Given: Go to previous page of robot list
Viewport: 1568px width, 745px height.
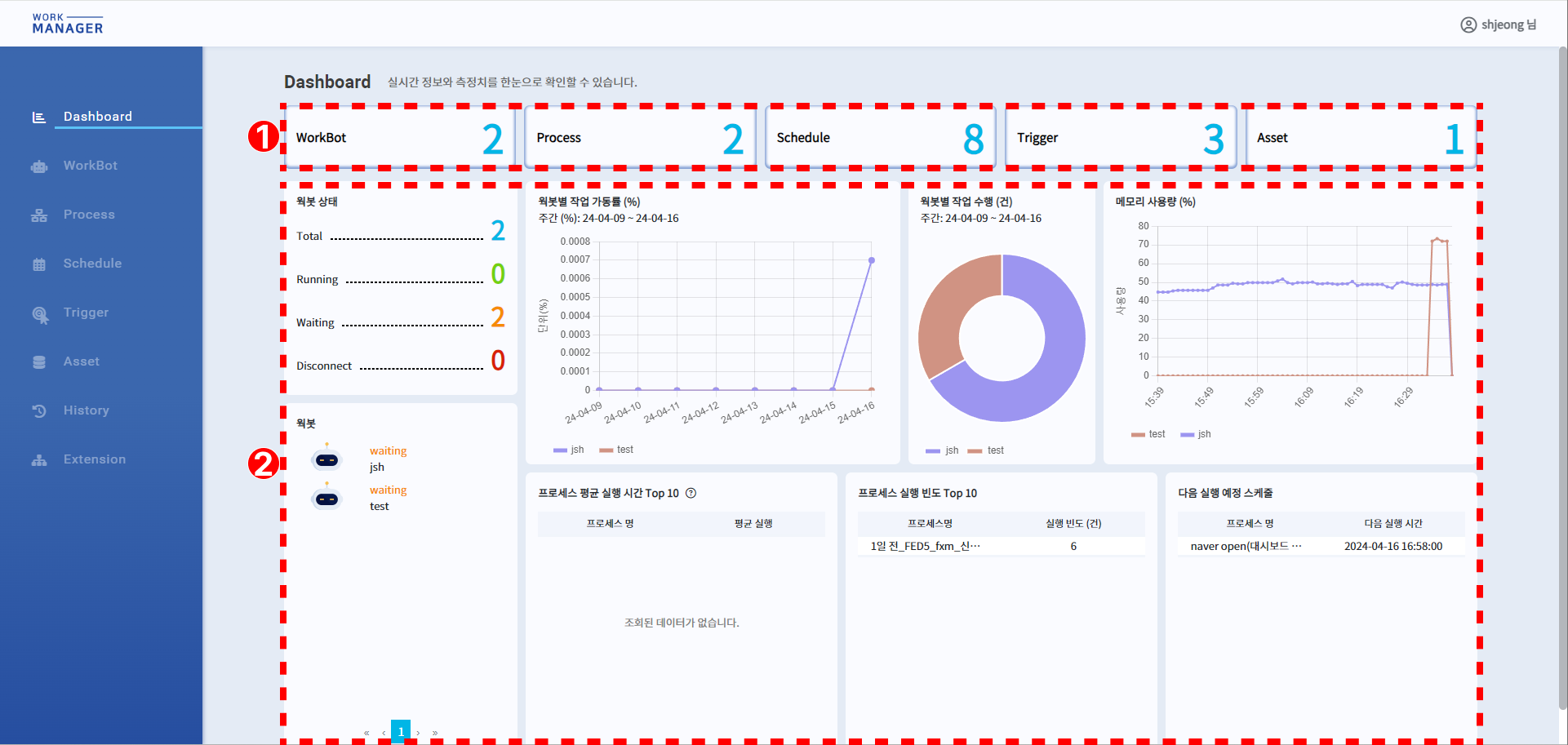Looking at the screenshot, I should tap(384, 733).
